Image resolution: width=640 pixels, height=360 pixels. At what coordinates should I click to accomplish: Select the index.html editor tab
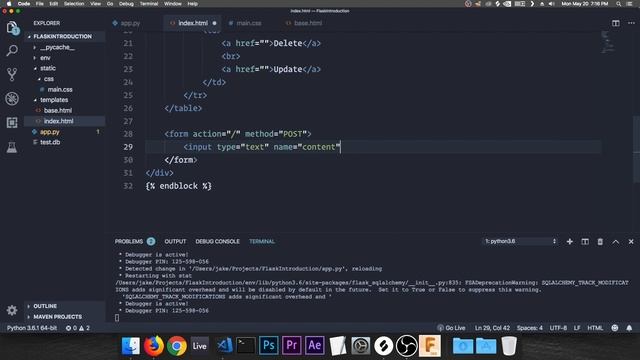click(193, 23)
